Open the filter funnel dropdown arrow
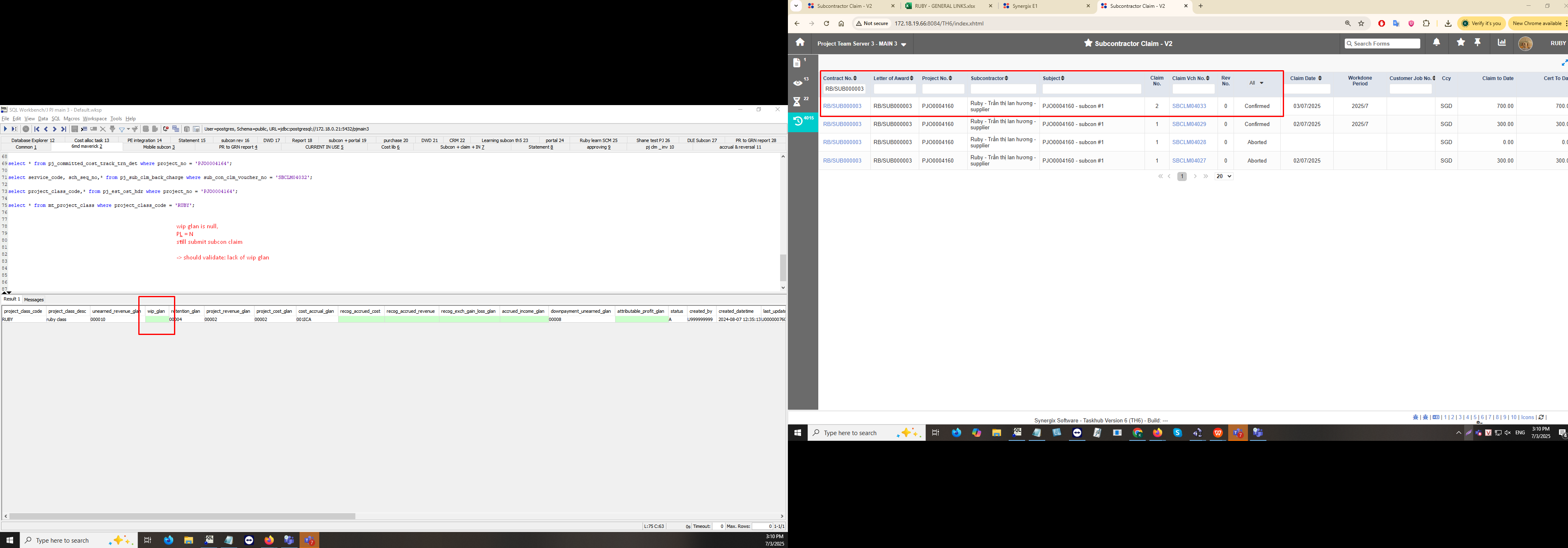Screen dimensions: 1568x548 pyautogui.click(x=128, y=129)
